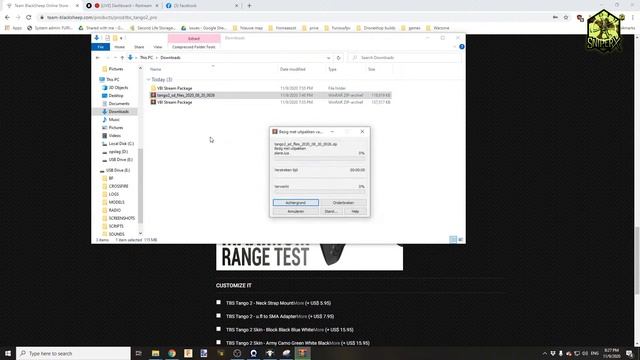Click the navigation pane scroll down arrow

pos(140,233)
